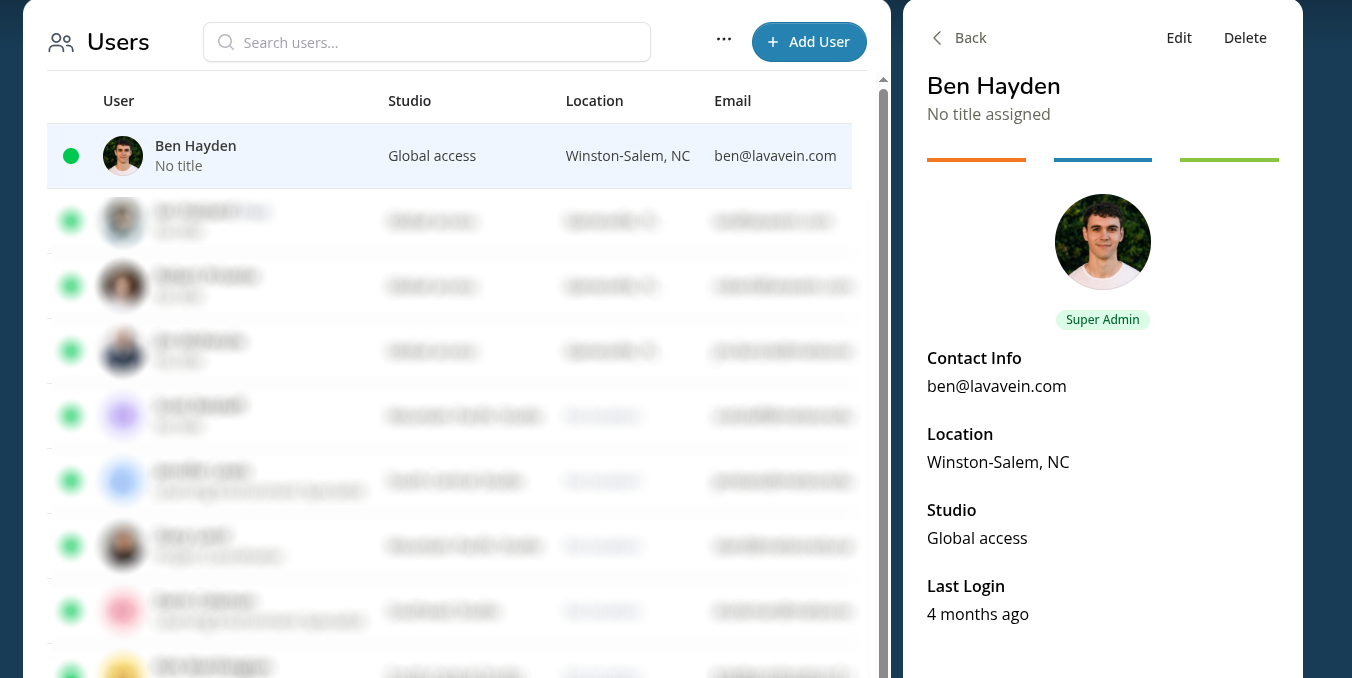
Task: Click ben@lavavein.com under Contact Info
Action: pyautogui.click(x=997, y=386)
